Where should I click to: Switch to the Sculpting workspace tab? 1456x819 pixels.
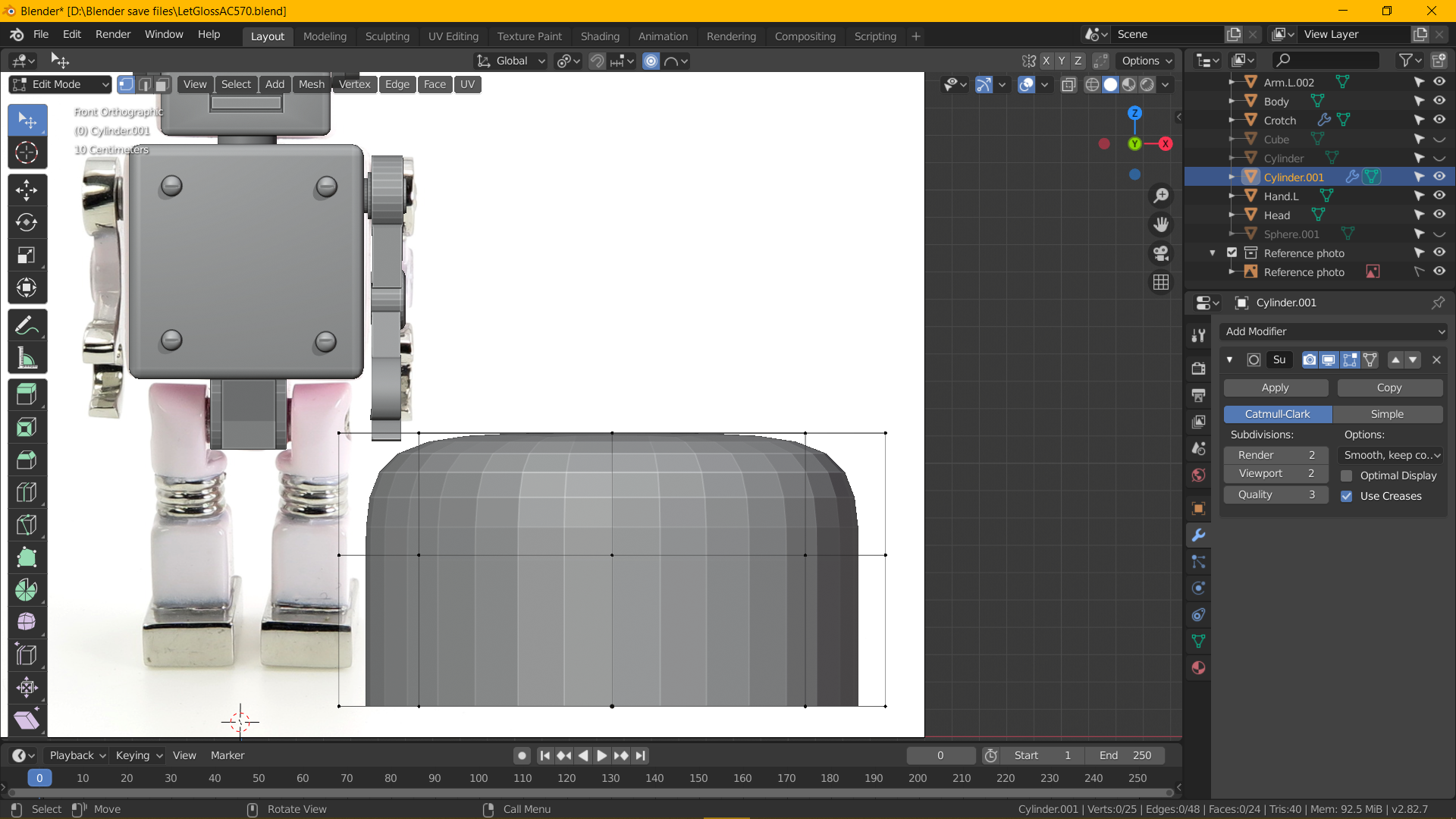click(387, 36)
